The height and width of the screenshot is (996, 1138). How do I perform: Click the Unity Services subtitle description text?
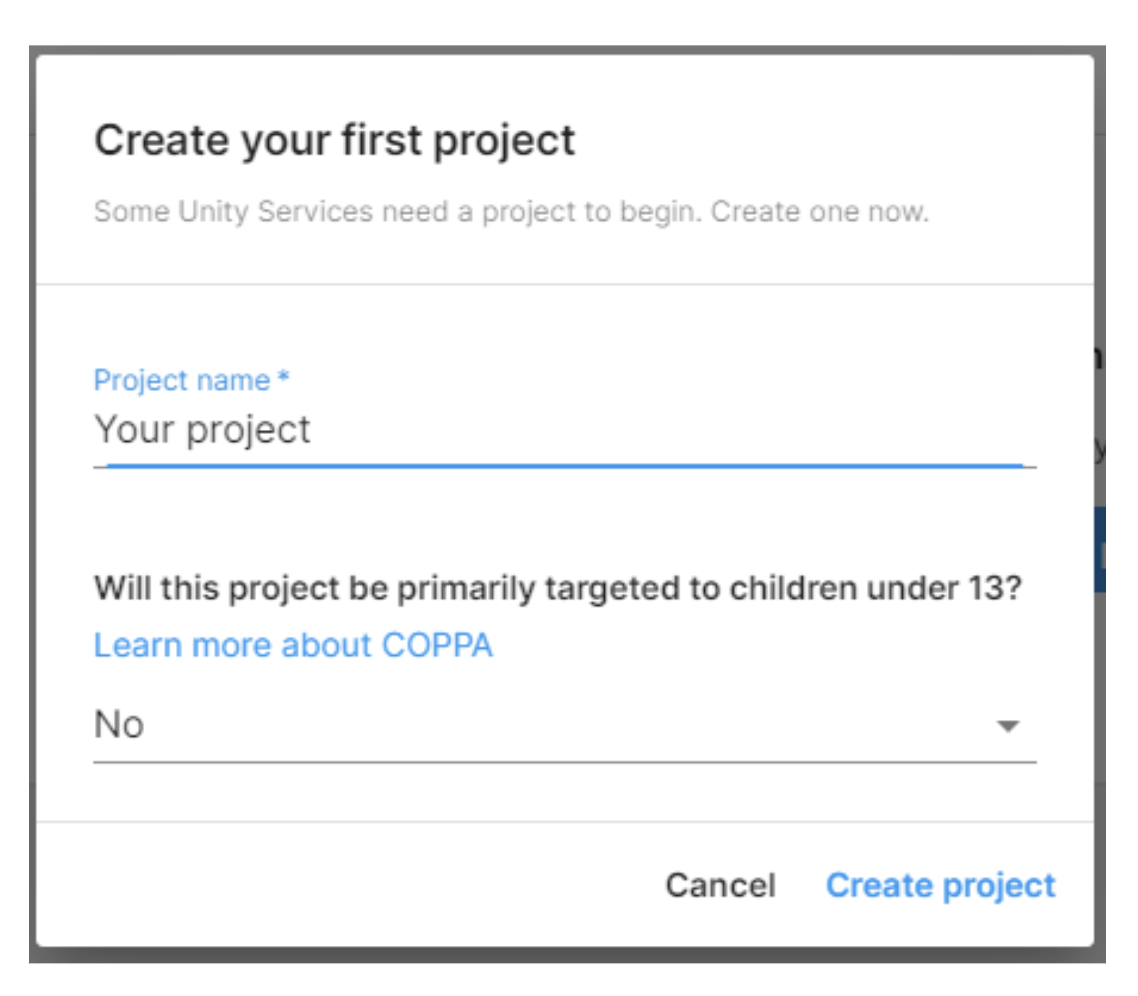[x=511, y=213]
